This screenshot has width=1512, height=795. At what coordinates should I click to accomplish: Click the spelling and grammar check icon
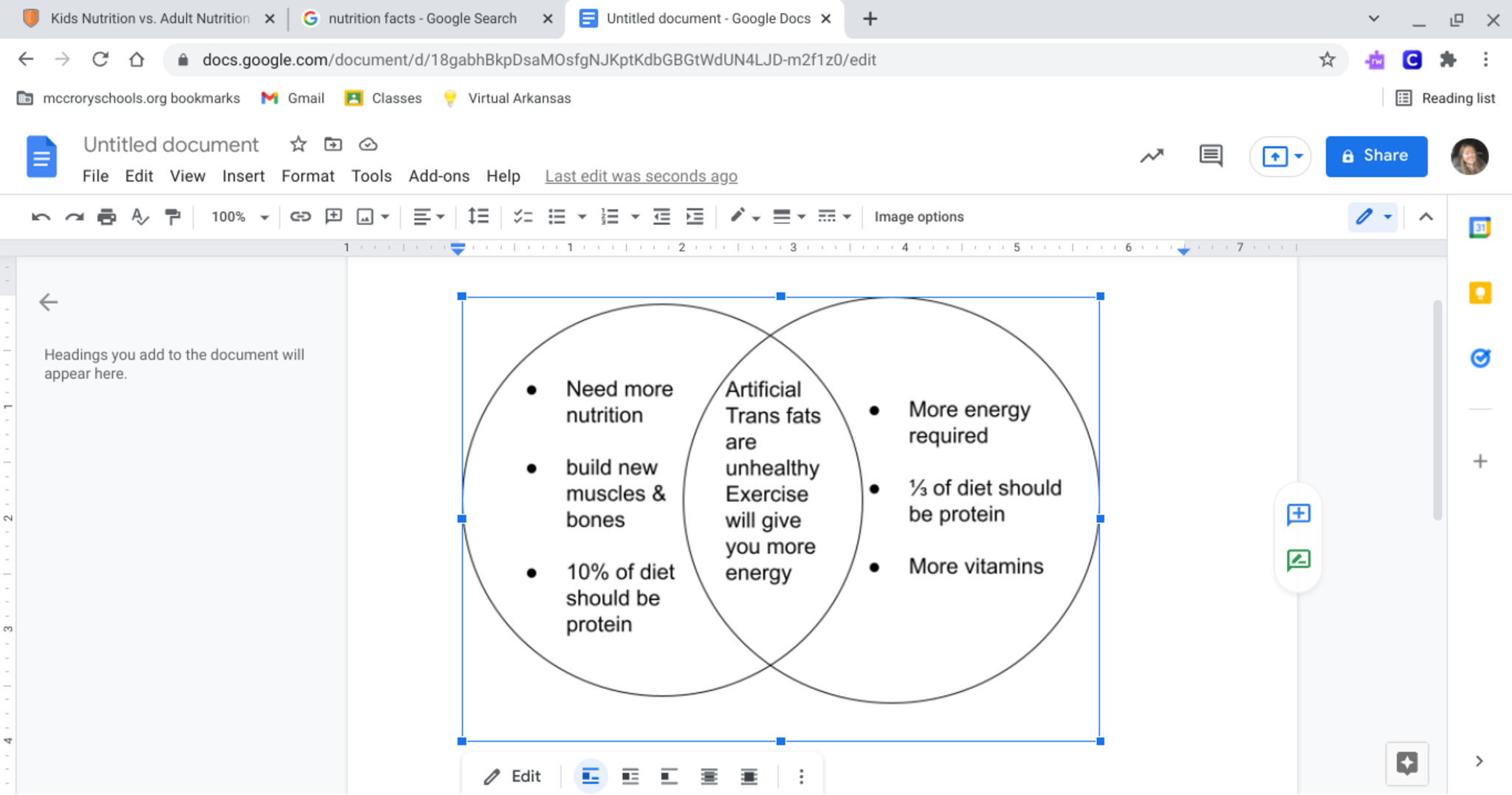(x=140, y=217)
